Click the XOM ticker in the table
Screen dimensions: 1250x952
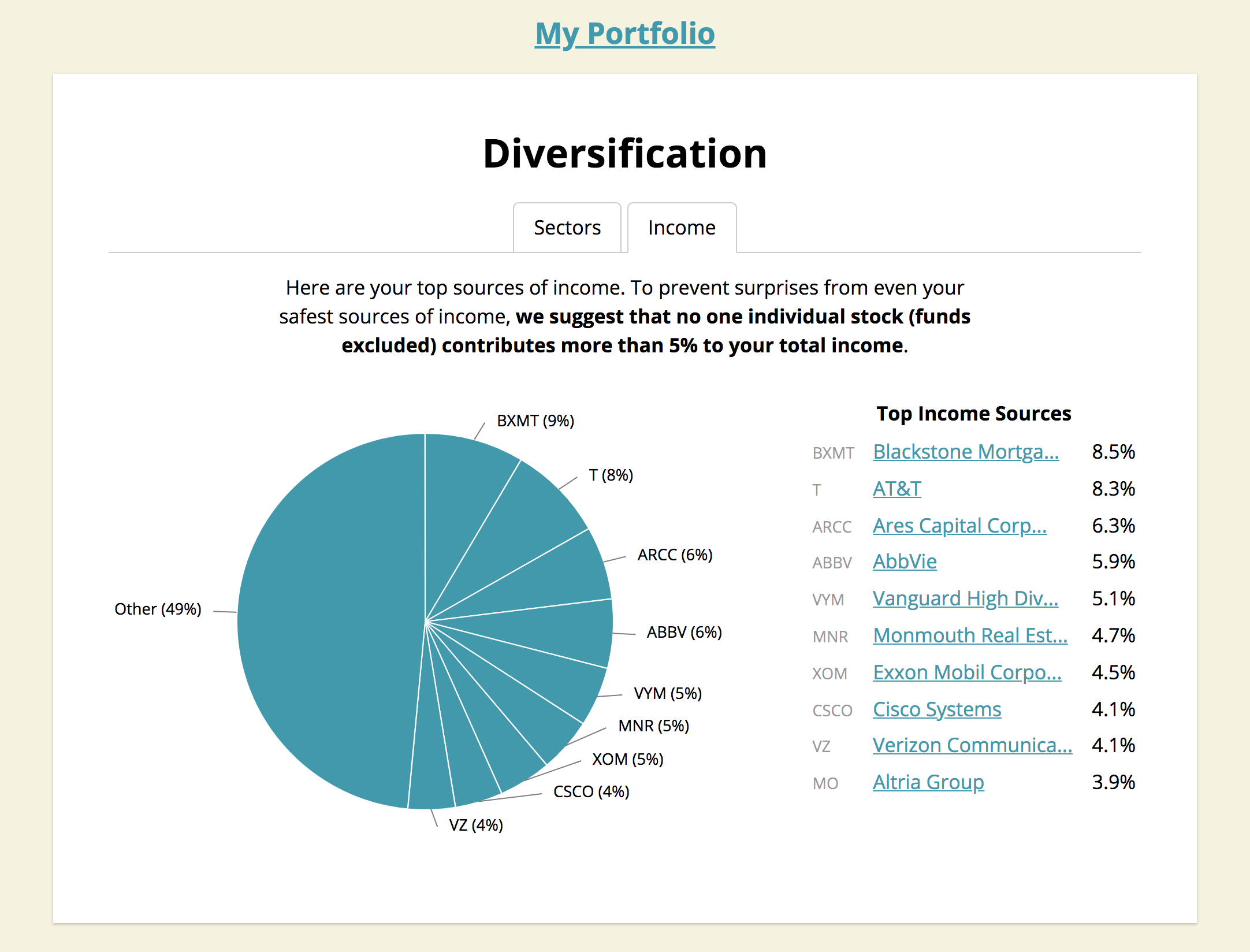[829, 674]
